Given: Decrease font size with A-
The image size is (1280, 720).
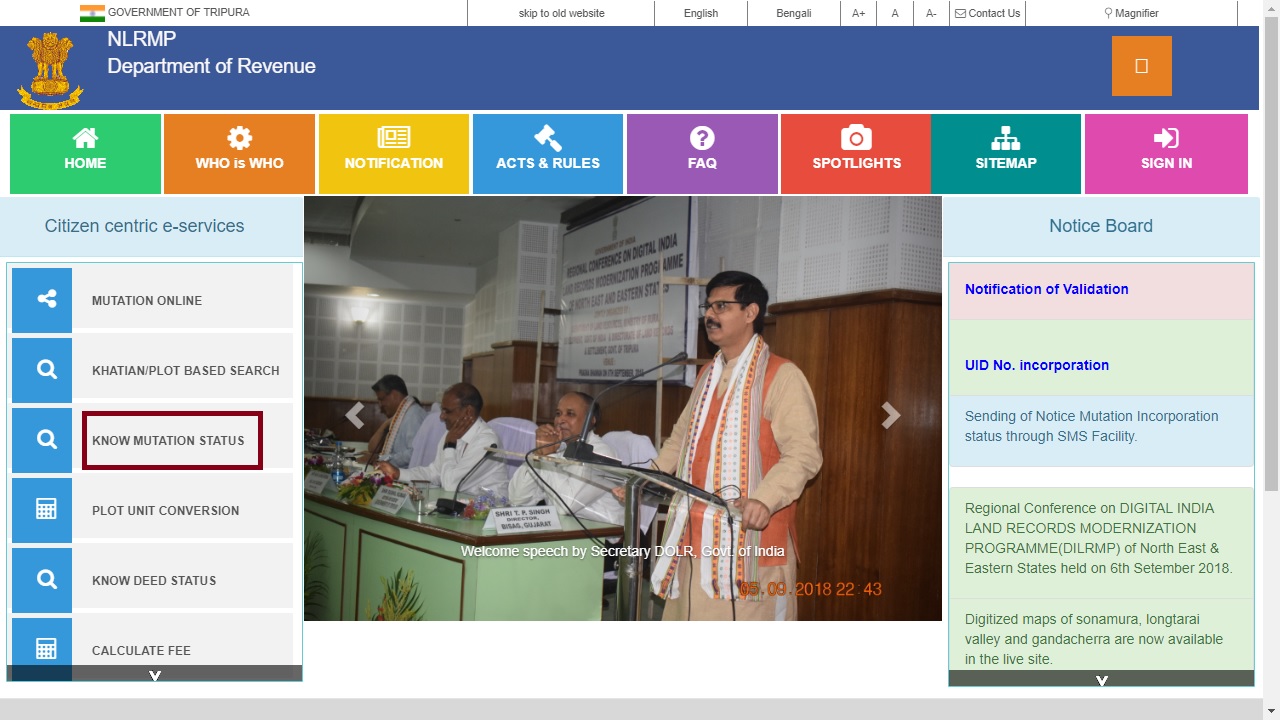Looking at the screenshot, I should point(930,13).
